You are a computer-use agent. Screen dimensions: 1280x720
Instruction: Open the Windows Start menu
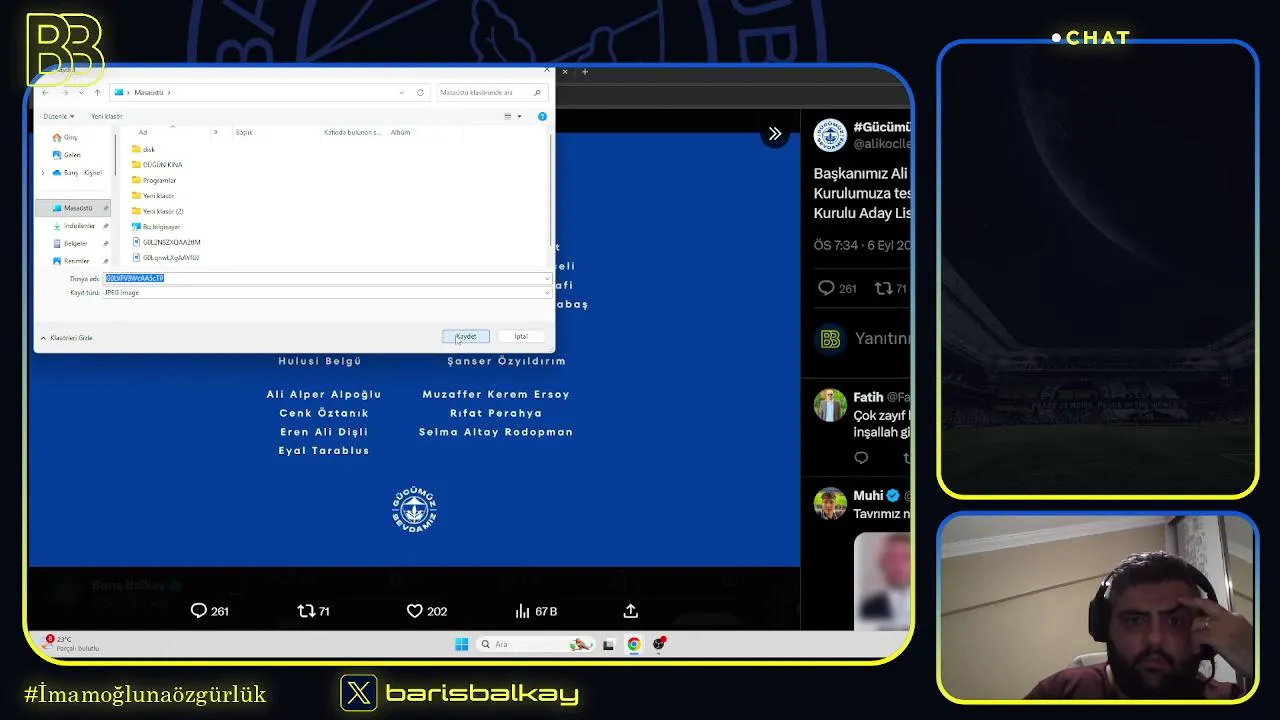coord(461,644)
